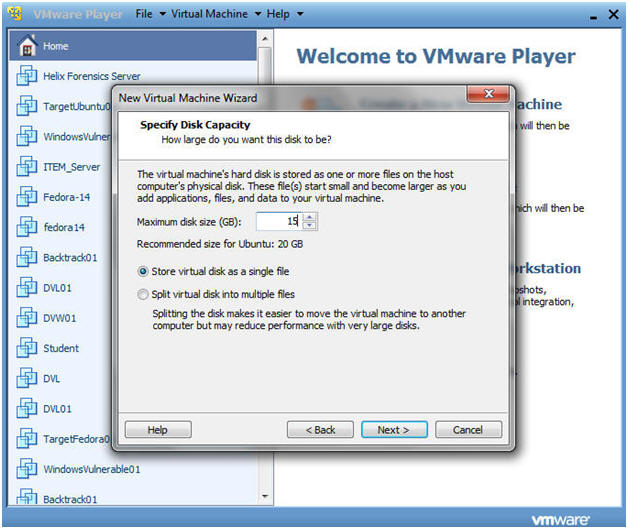
Task: Click the DVL VM icon
Action: pos(27,378)
